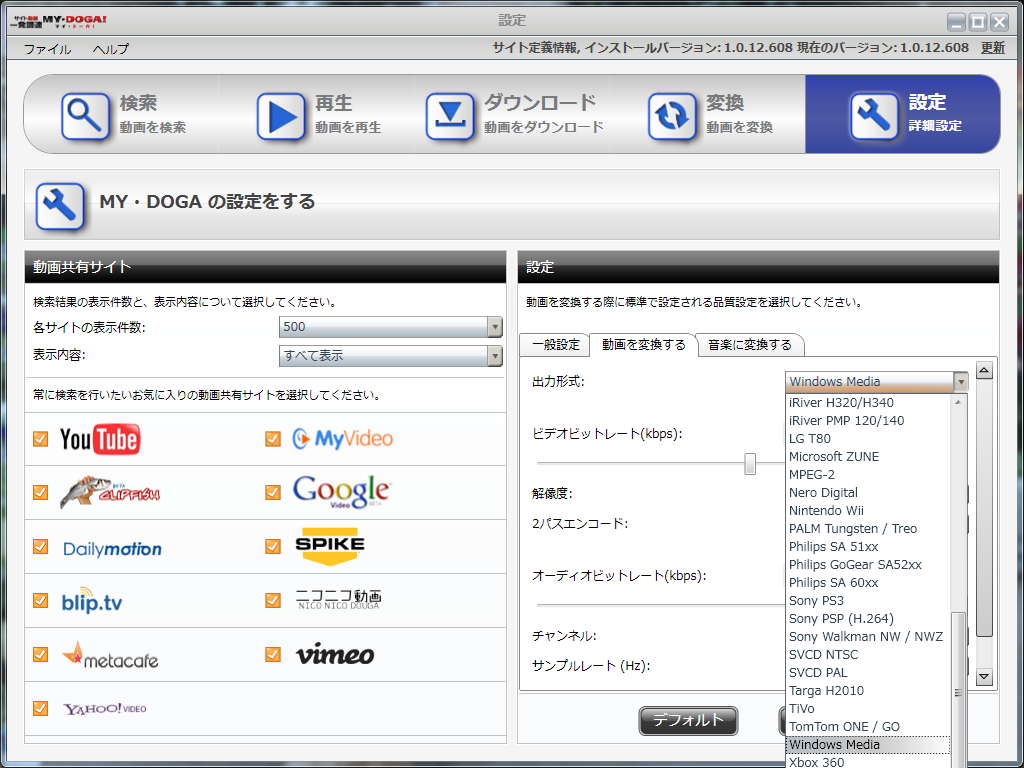1024x768 pixels.
Task: Select the 設定 wrench icon in navigation
Action: pos(874,116)
